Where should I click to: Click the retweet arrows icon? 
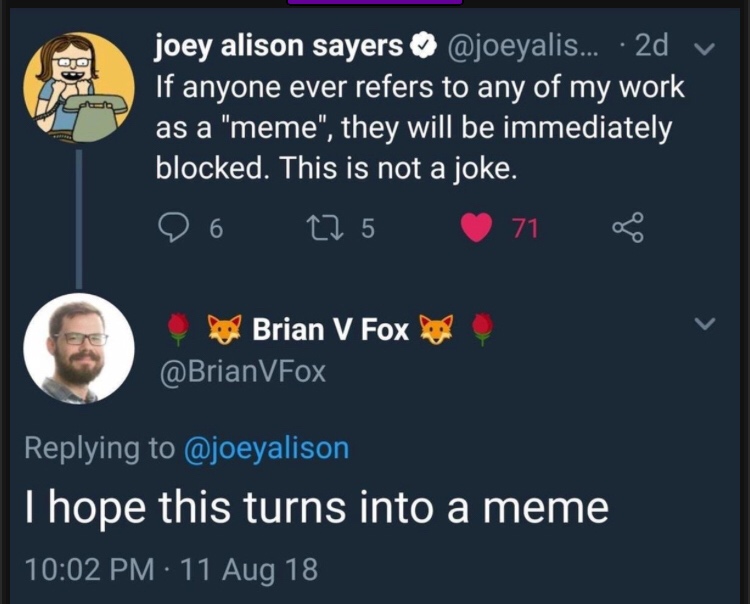click(322, 229)
